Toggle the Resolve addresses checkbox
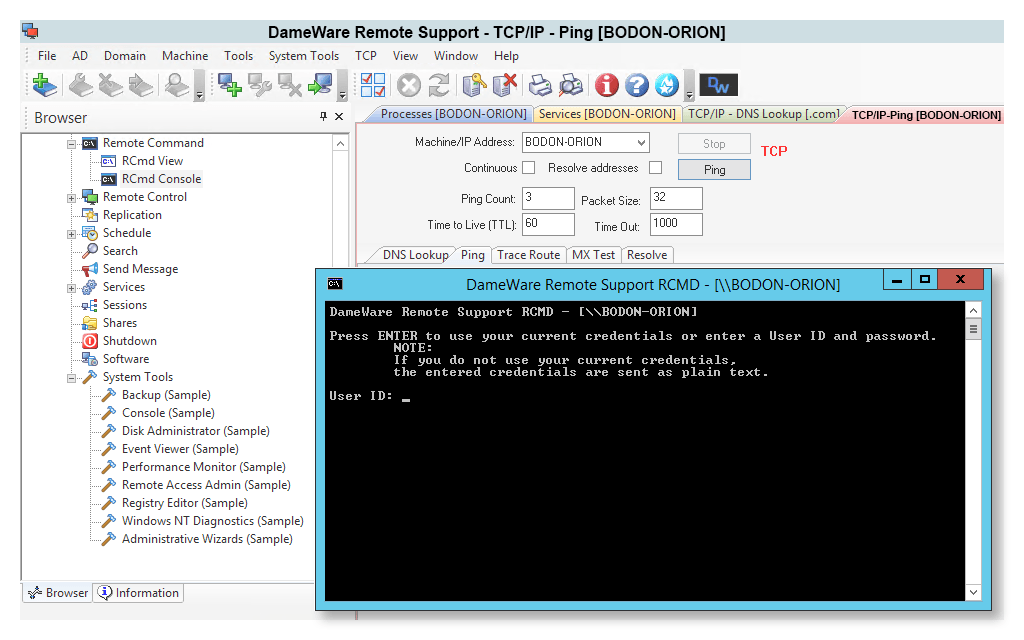The height and width of the screenshot is (640, 1024). click(655, 168)
